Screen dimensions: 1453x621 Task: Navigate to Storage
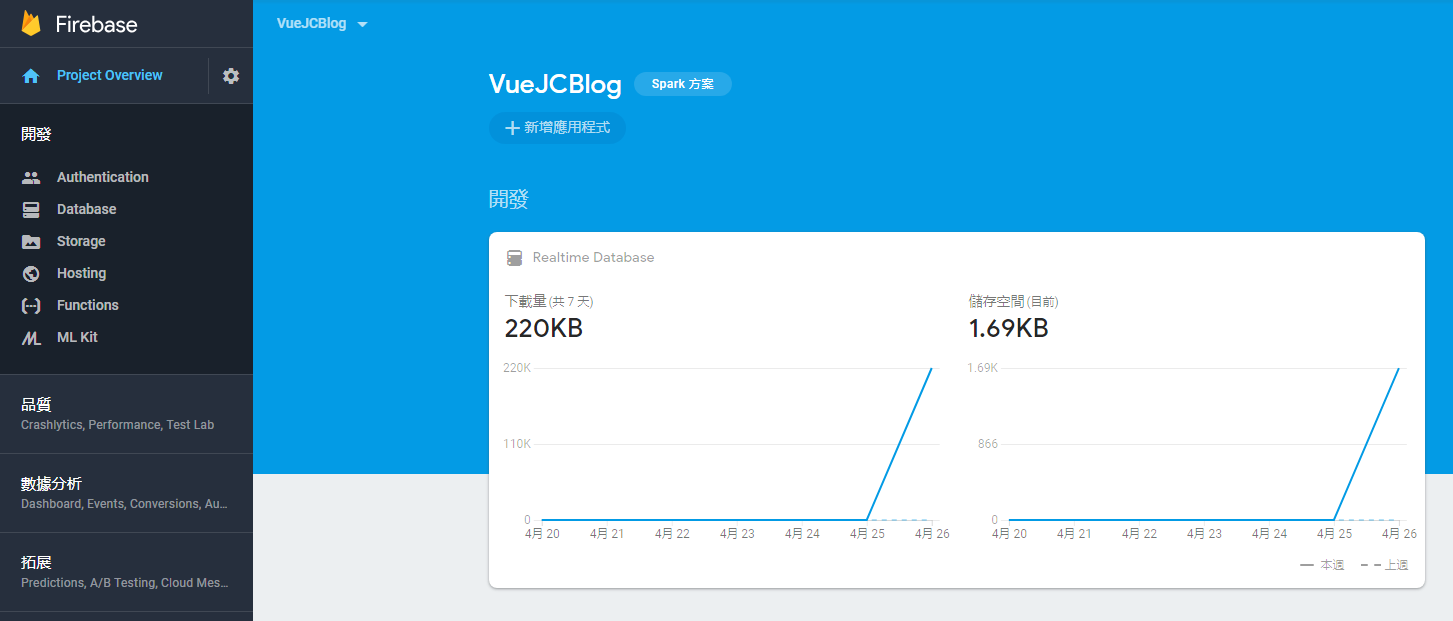[x=81, y=241]
